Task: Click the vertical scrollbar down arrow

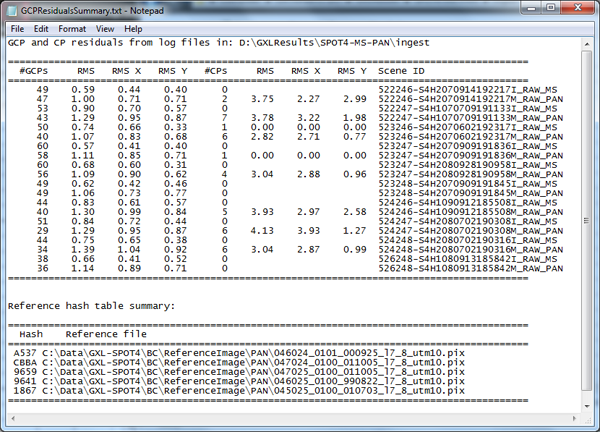Action: (587, 406)
